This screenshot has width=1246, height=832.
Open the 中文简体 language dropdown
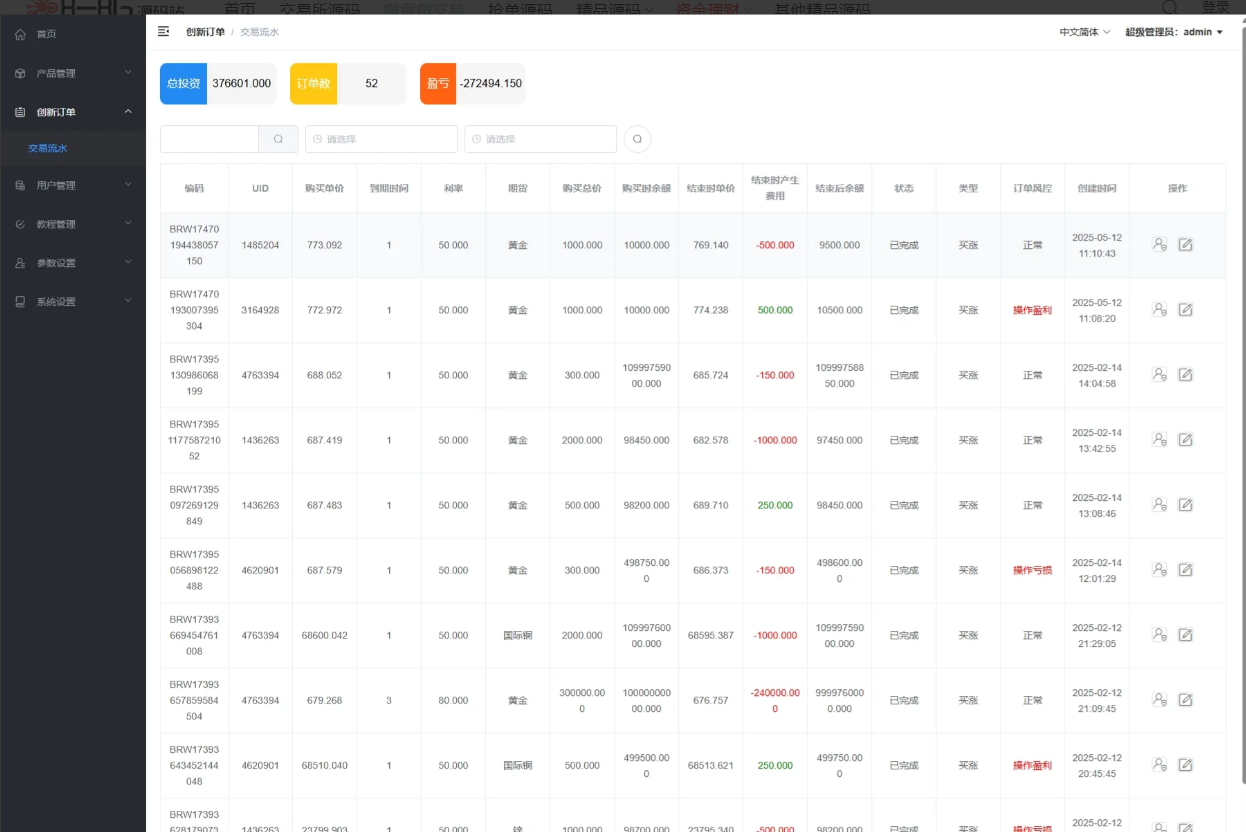tap(1084, 32)
